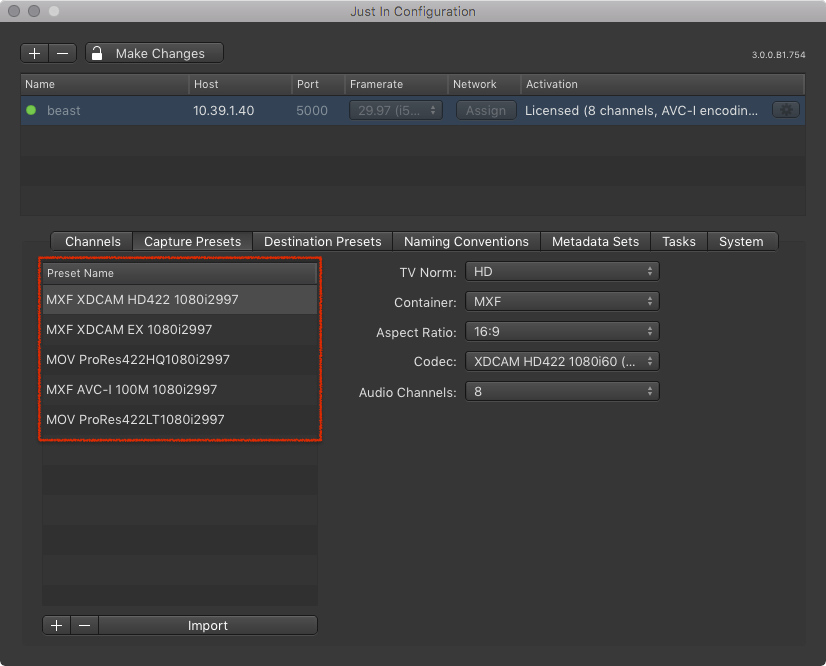Select preset MOV ProRes422HQ1080i2997

(x=180, y=359)
